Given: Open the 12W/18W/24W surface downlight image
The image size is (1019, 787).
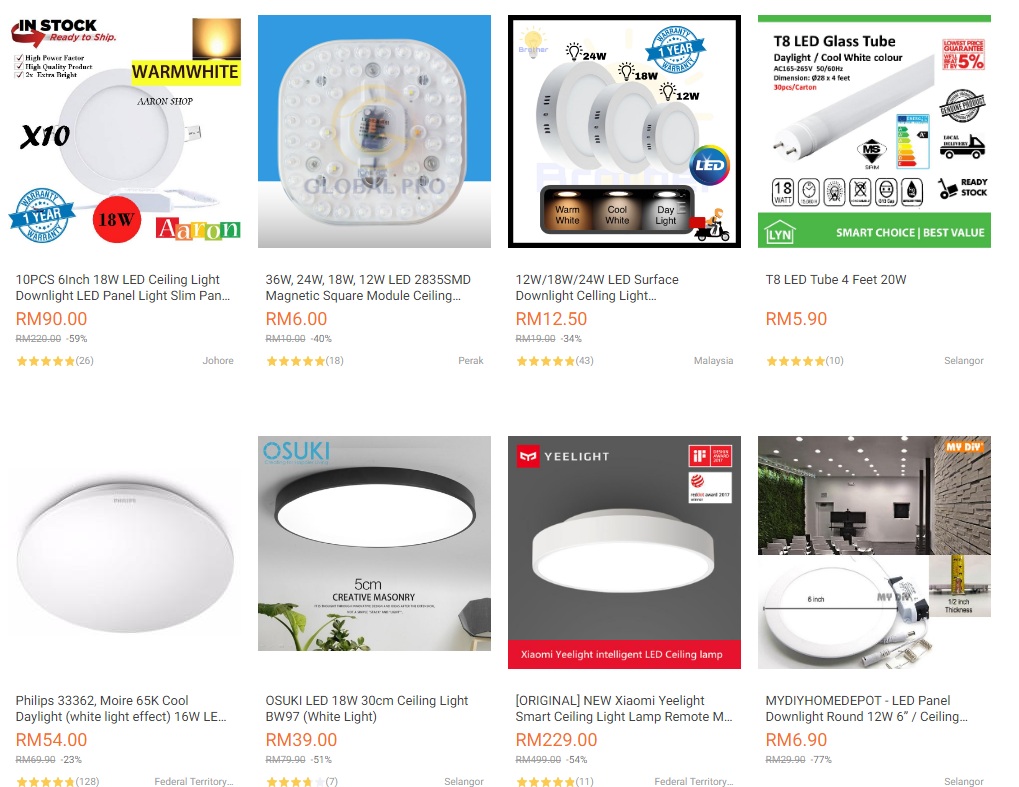Looking at the screenshot, I should (x=625, y=131).
